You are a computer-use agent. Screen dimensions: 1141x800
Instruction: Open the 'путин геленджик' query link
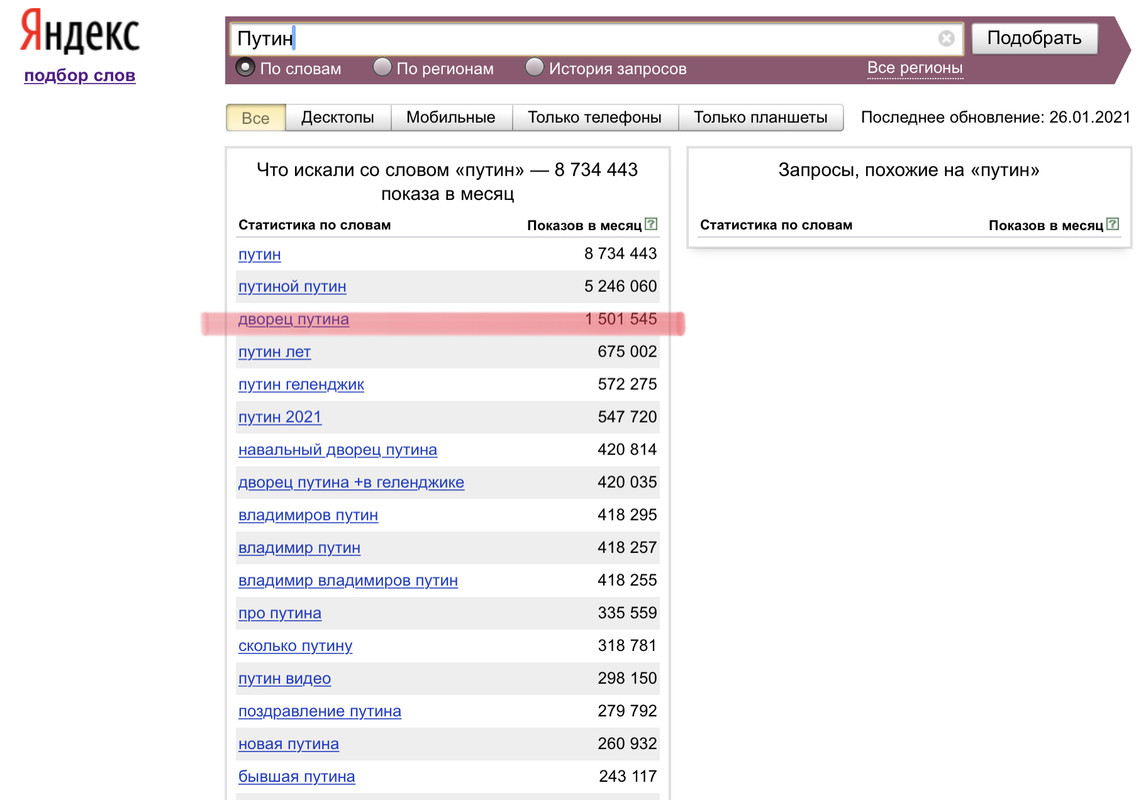(x=301, y=385)
